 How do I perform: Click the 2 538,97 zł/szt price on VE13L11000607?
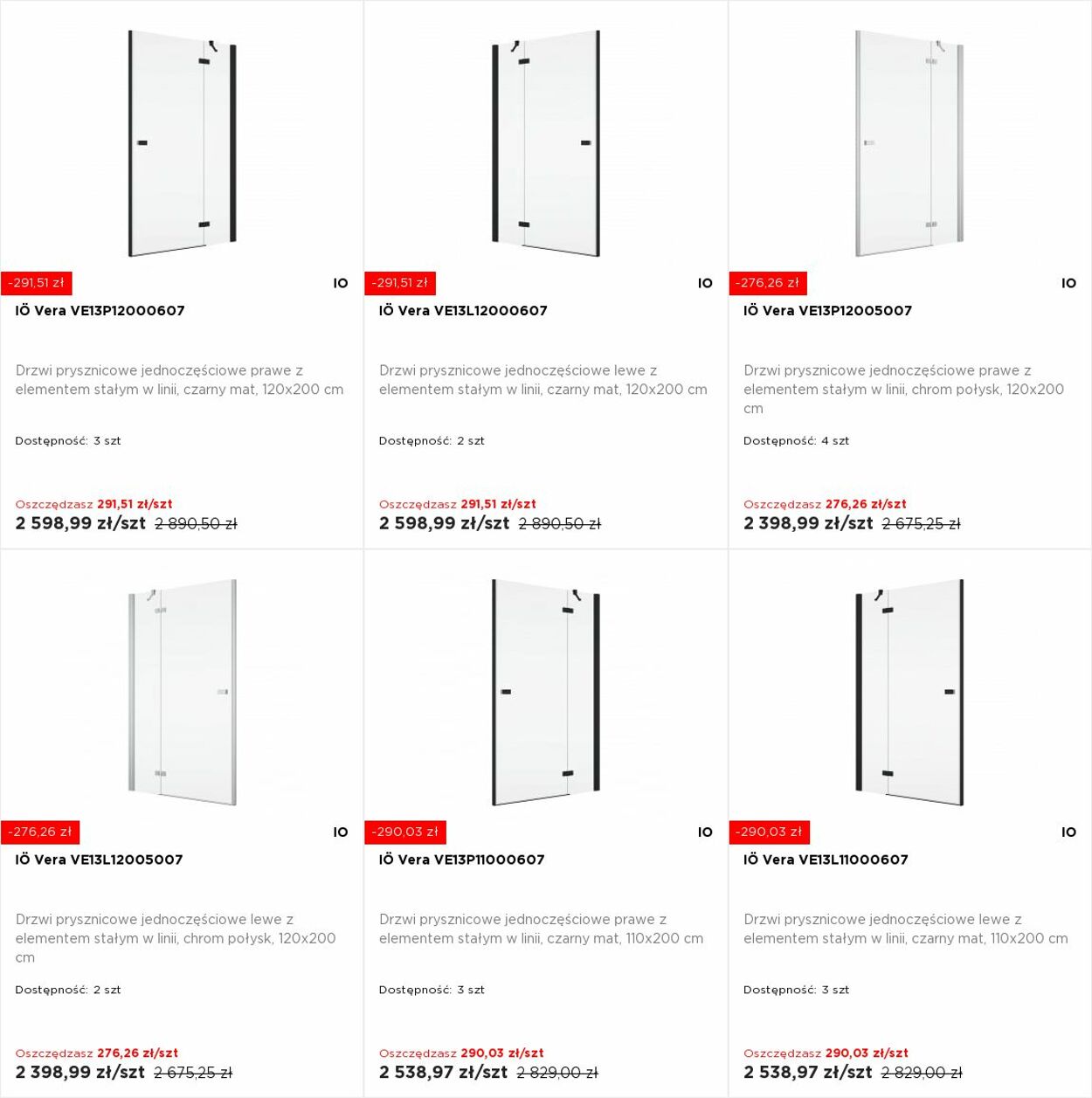(807, 1072)
